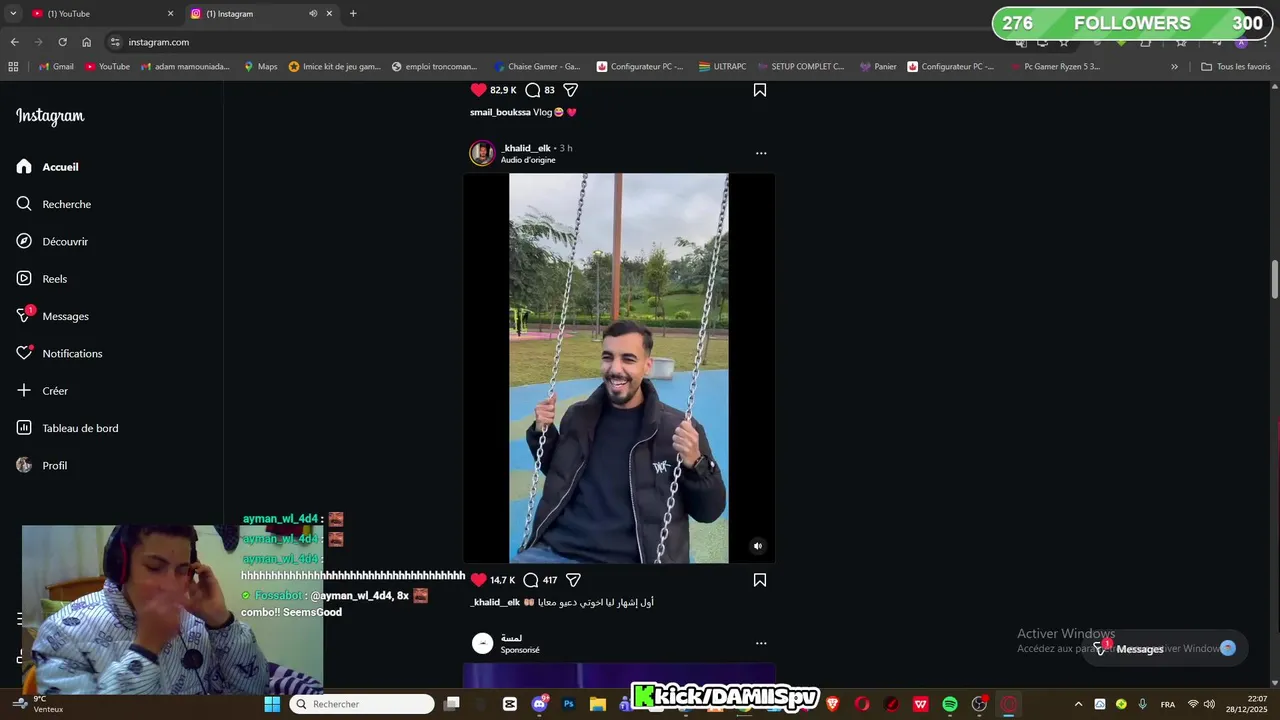The image size is (1280, 720).
Task: Open the Windows Start menu
Action: coord(272,704)
